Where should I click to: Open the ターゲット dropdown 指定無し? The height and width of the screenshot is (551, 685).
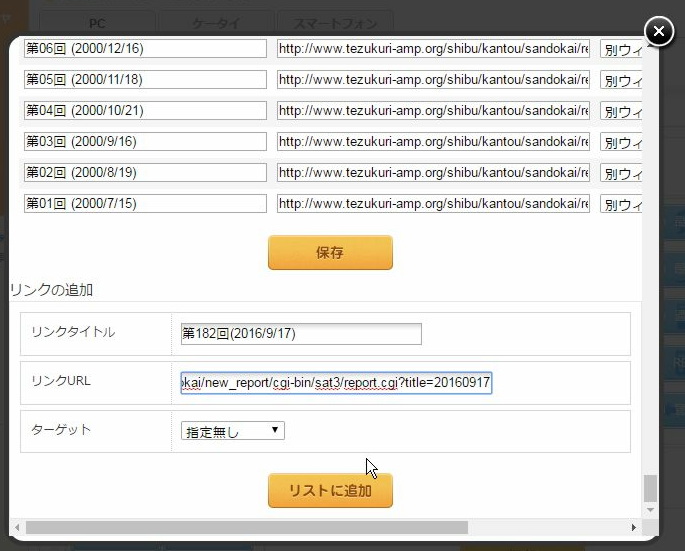click(233, 431)
